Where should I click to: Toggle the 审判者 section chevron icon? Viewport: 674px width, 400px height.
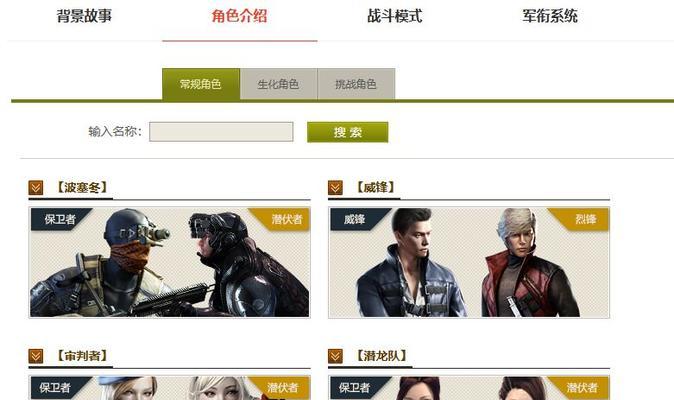coord(36,356)
